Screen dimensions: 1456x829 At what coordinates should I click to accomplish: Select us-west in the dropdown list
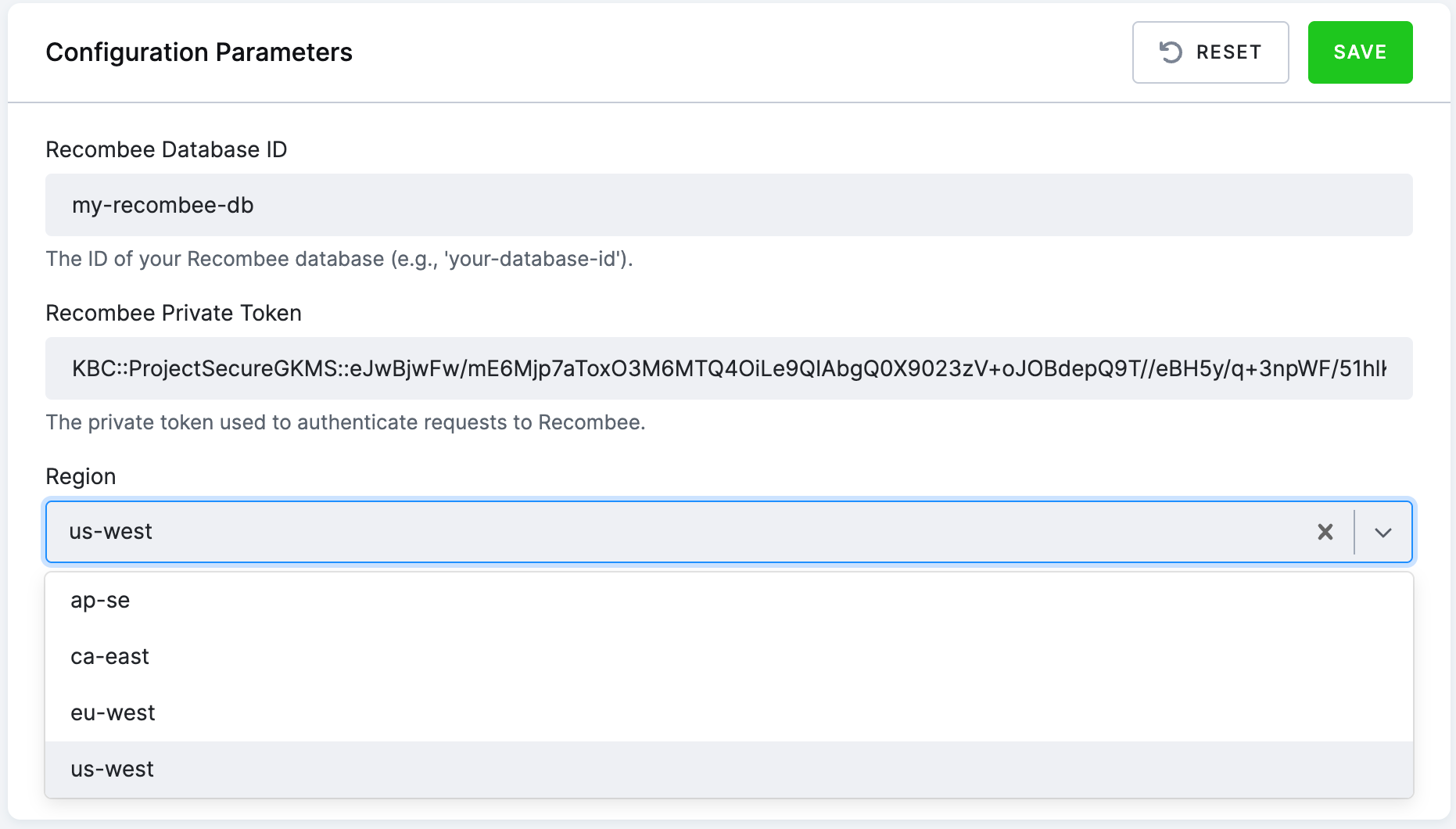click(x=729, y=770)
